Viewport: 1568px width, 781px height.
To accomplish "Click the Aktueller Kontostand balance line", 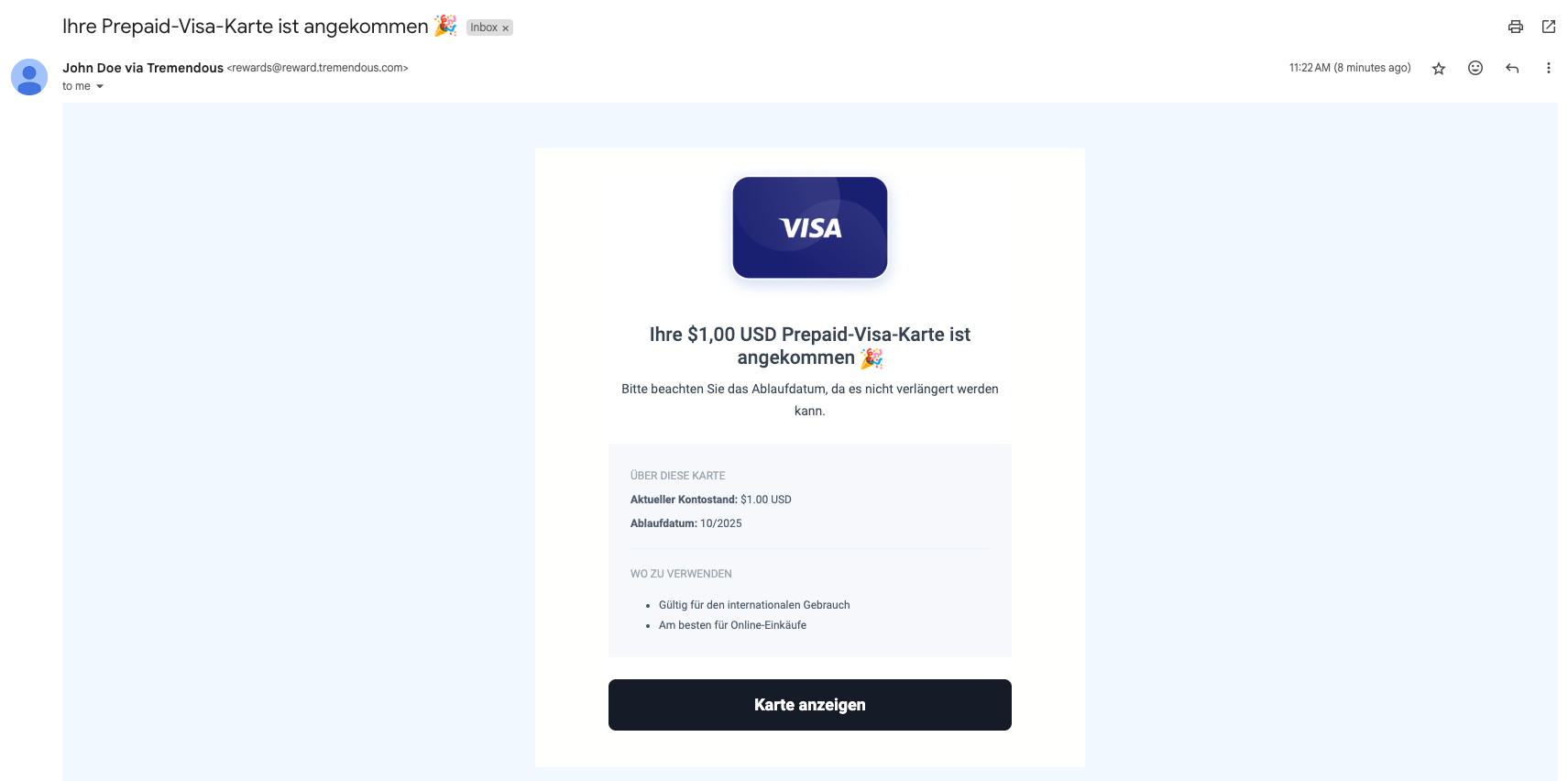I will click(x=710, y=500).
